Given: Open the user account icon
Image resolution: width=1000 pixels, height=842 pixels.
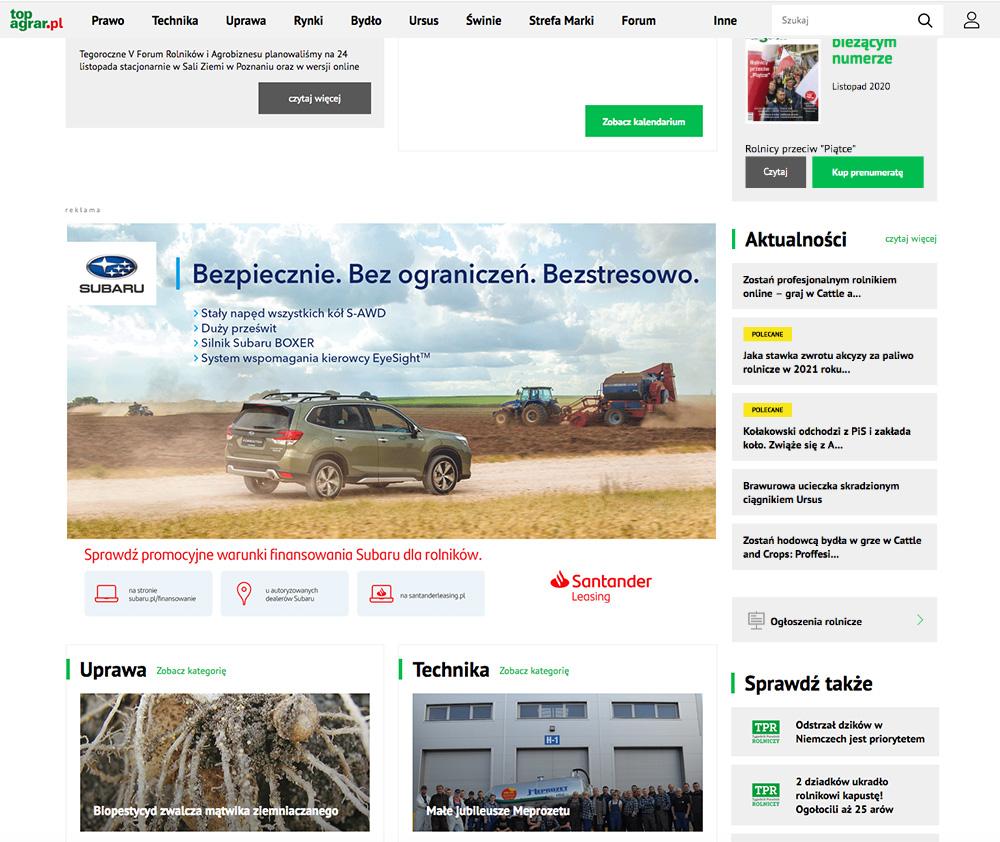Looking at the screenshot, I should pos(971,20).
